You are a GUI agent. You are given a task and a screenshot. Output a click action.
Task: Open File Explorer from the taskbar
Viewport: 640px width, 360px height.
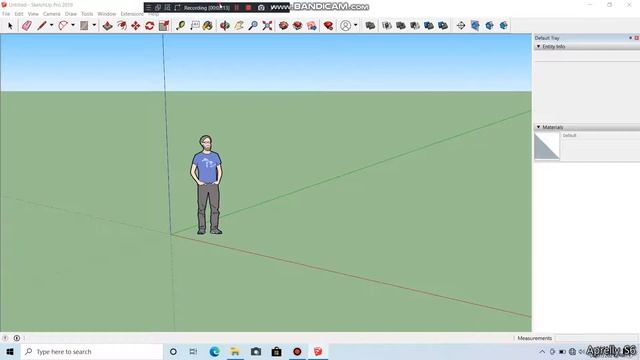(x=235, y=351)
